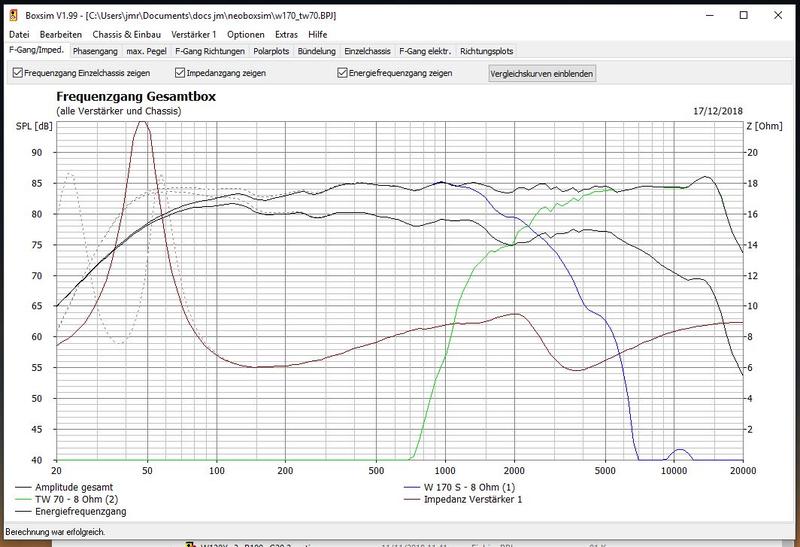Select the F-Gang/Imped. tab
800x547 pixels.
(37, 50)
